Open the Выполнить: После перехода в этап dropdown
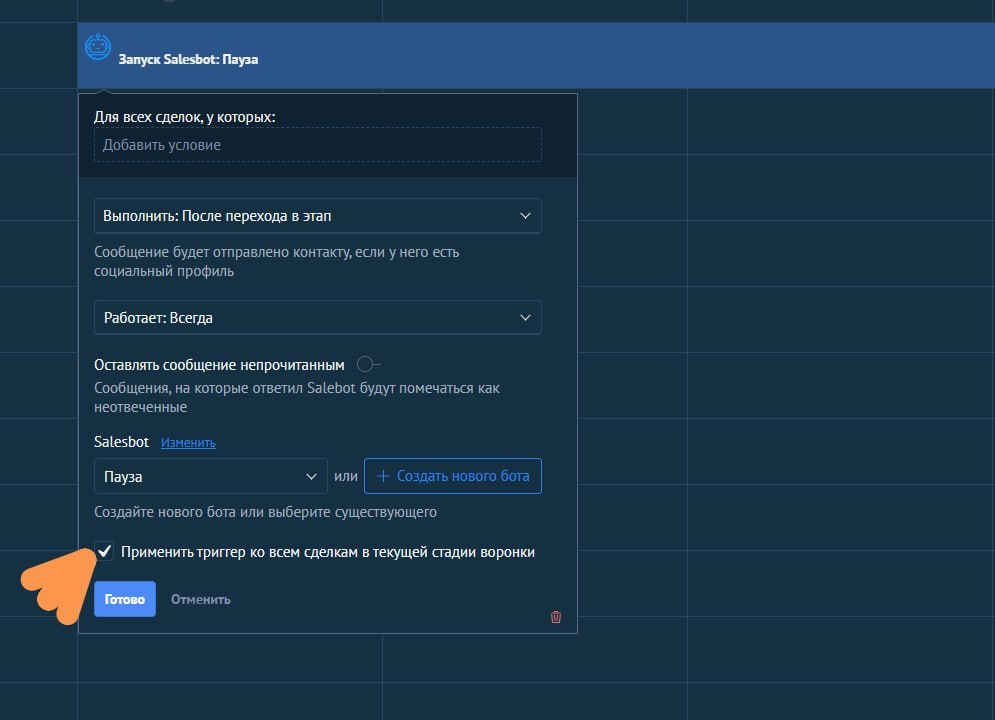 [x=318, y=216]
